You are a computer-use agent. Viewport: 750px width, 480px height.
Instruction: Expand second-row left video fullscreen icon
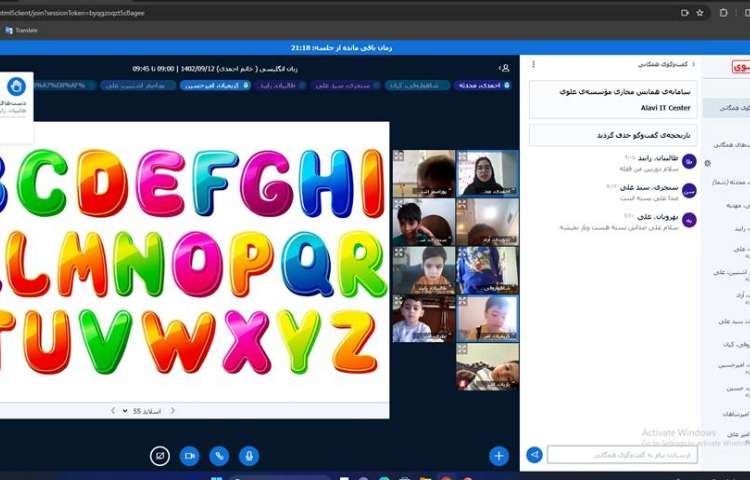click(398, 205)
